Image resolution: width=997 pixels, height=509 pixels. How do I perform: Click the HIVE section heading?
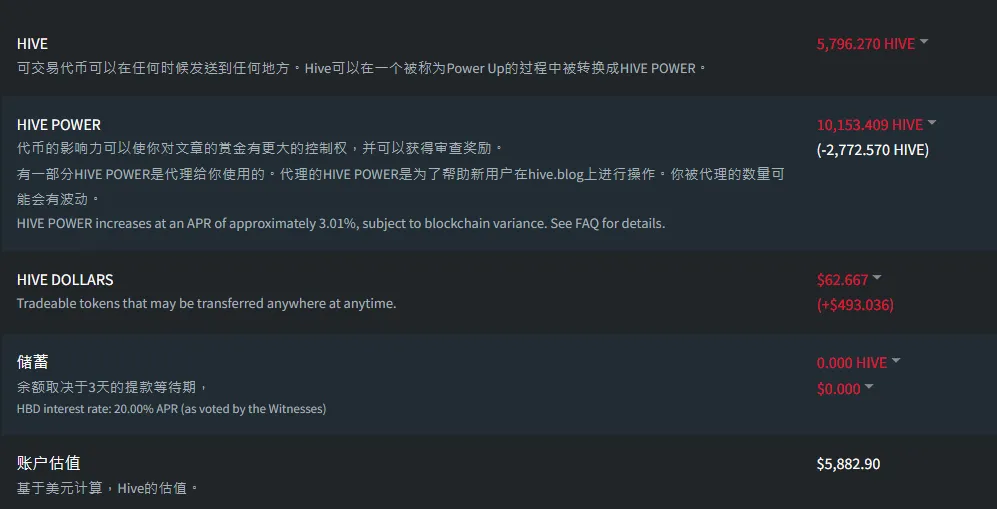pyautogui.click(x=32, y=44)
